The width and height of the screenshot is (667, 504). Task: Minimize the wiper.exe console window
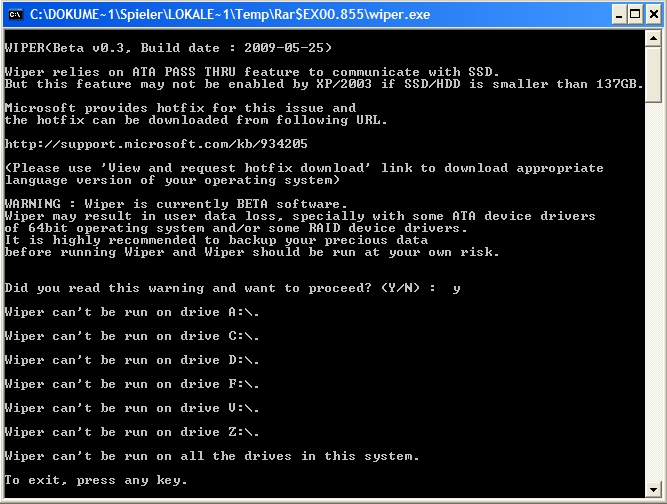pos(619,15)
